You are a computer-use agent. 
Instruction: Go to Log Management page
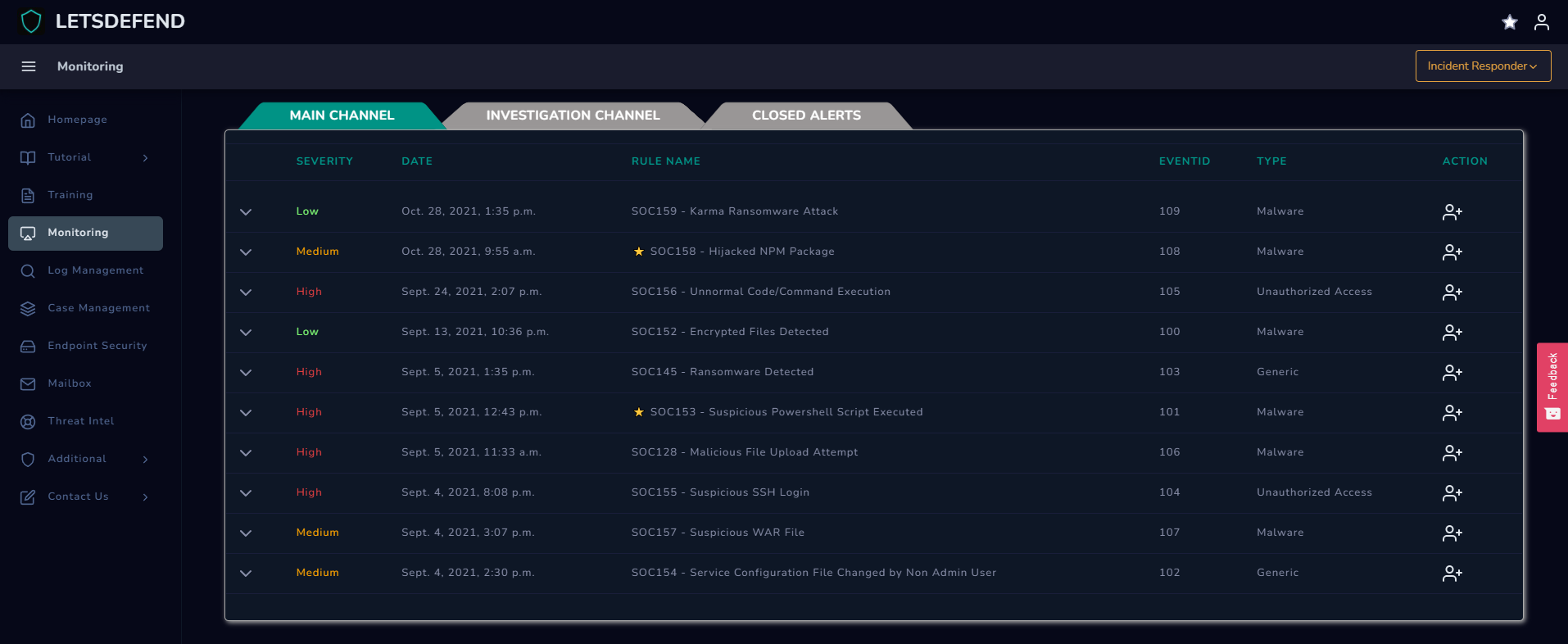[x=95, y=270]
